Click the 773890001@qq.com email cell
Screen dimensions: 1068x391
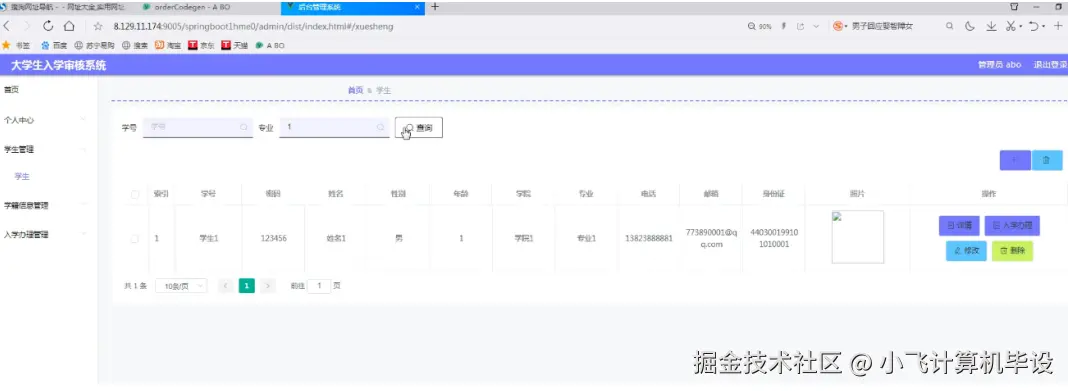tap(712, 238)
